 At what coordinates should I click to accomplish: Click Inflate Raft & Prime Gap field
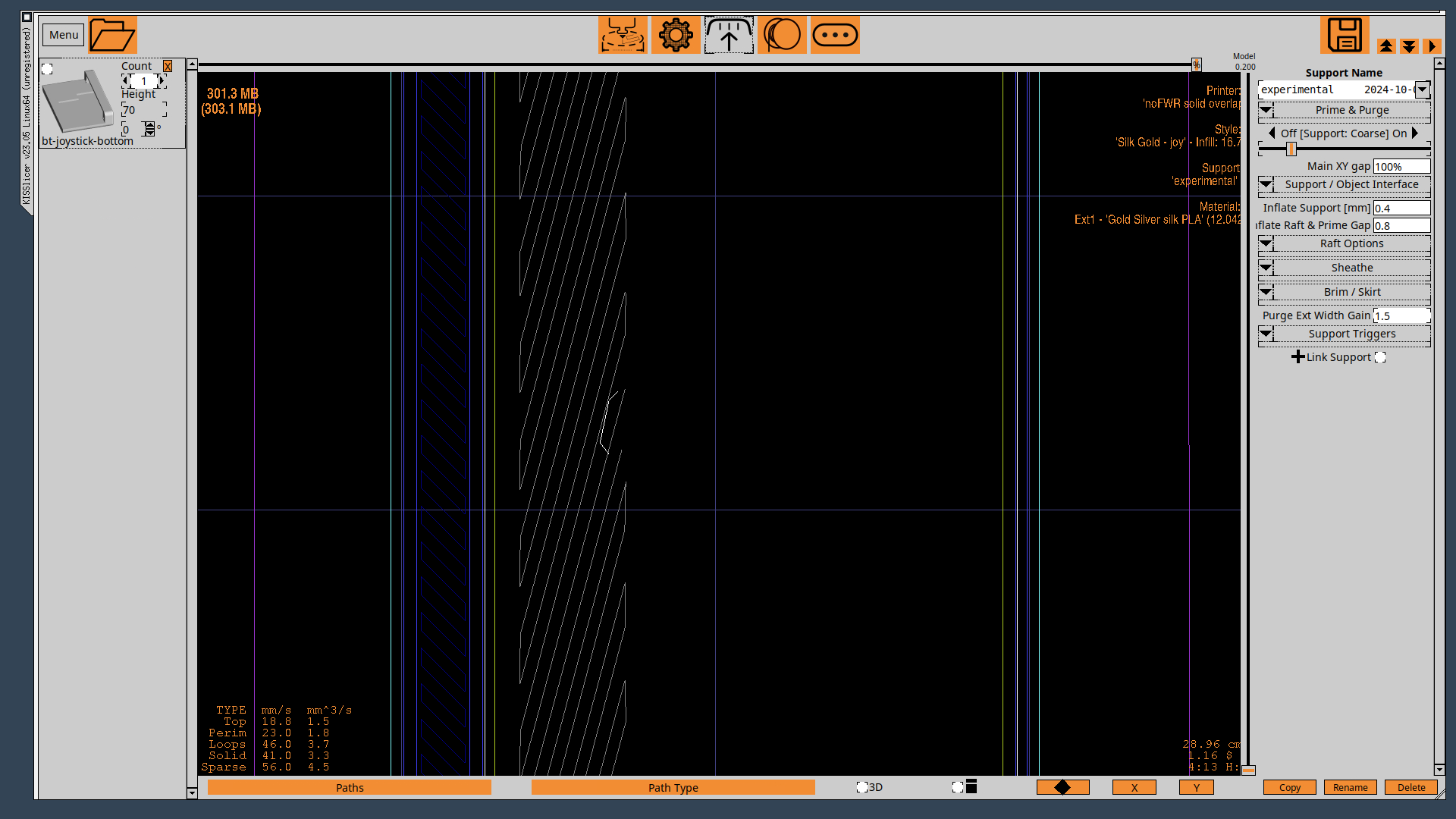pos(1401,225)
